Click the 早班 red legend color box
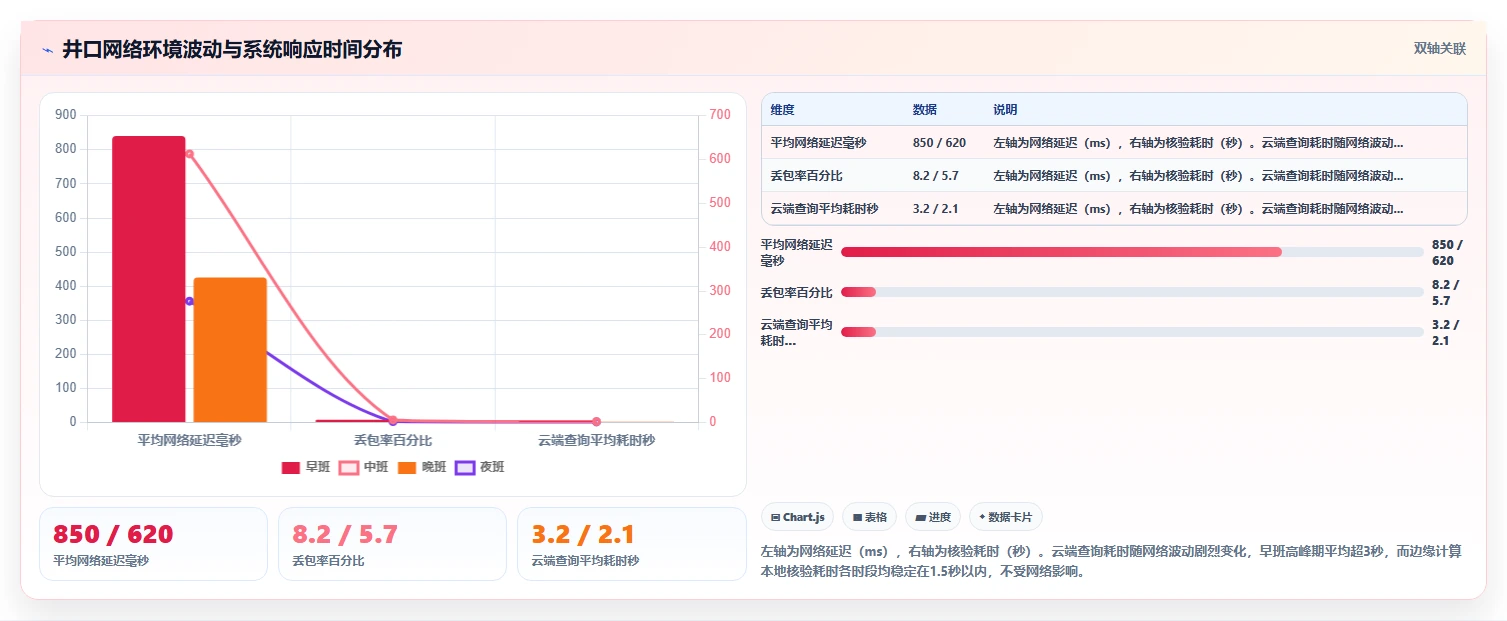This screenshot has width=1507, height=621. 291,467
